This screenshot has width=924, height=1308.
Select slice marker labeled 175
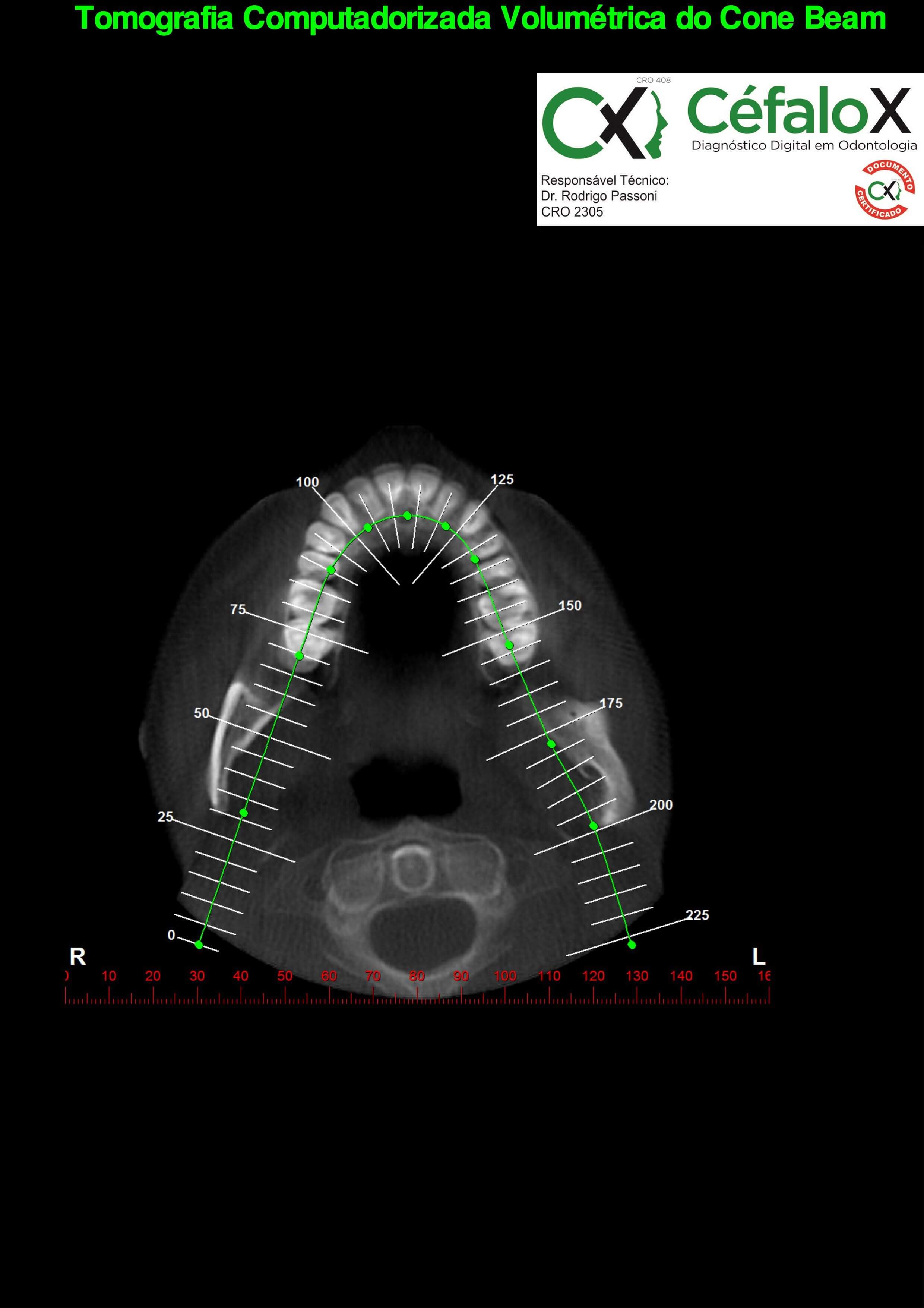(611, 703)
